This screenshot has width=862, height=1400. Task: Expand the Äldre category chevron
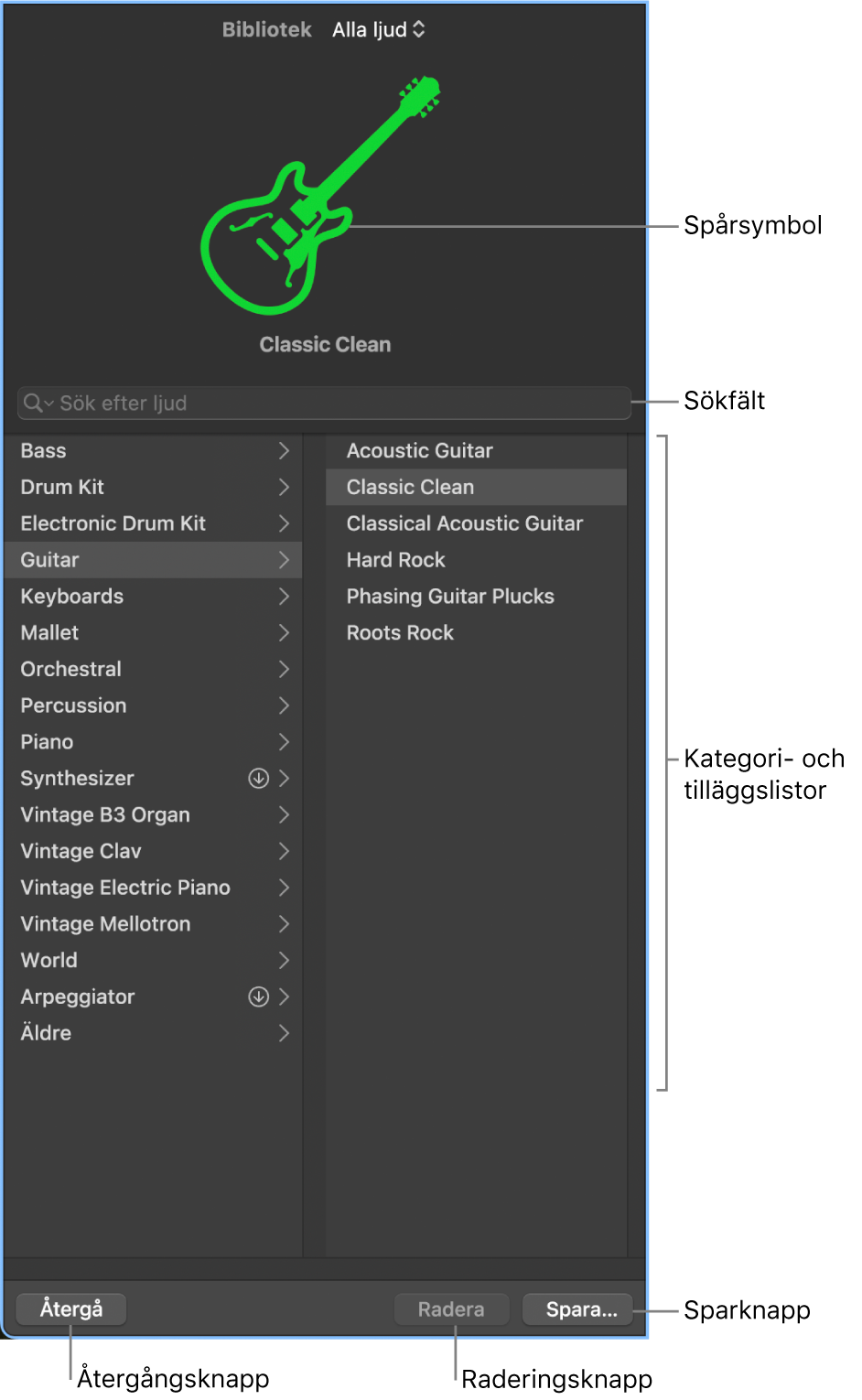tap(284, 1033)
